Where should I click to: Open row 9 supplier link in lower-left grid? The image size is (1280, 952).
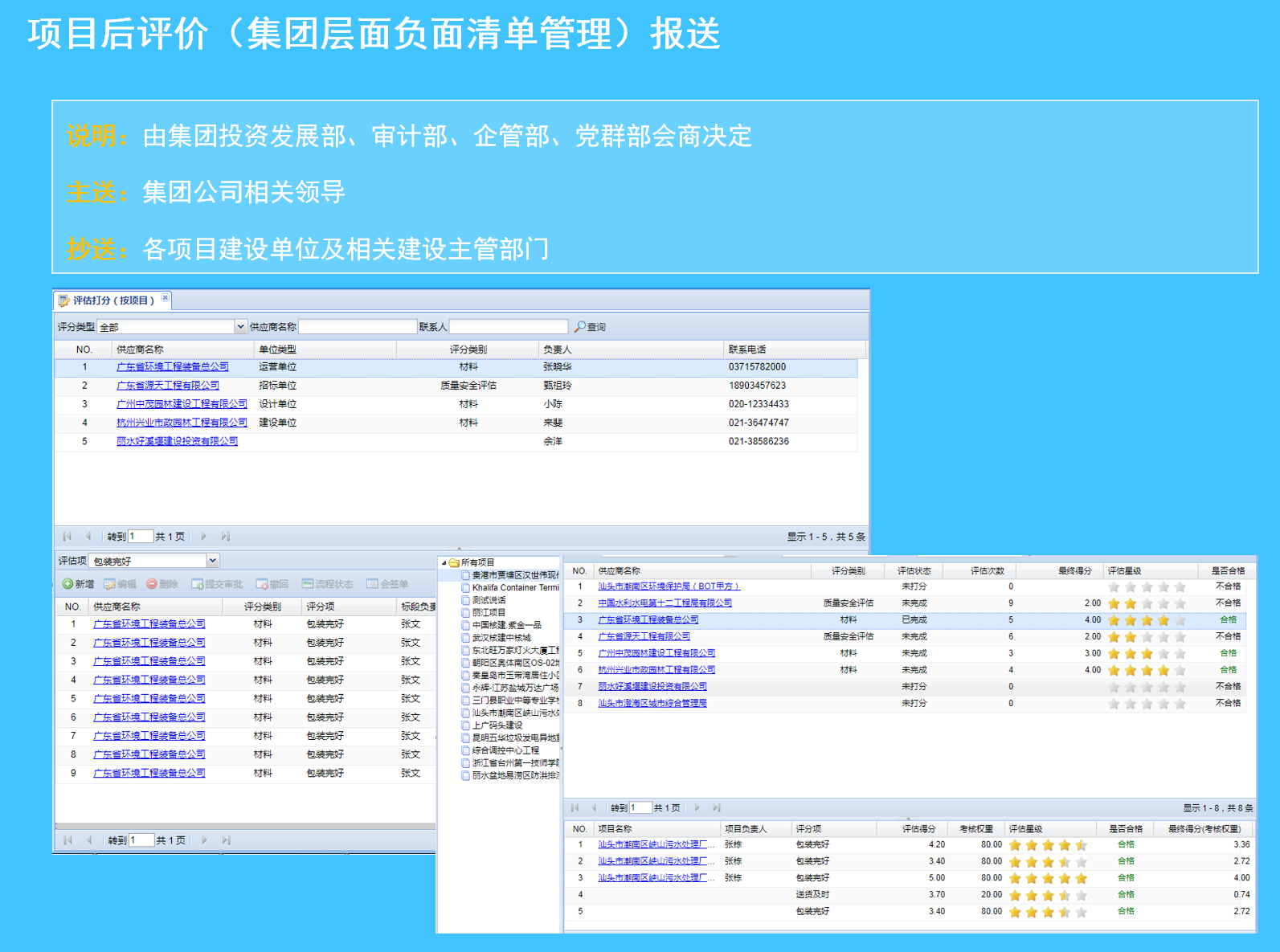149,773
